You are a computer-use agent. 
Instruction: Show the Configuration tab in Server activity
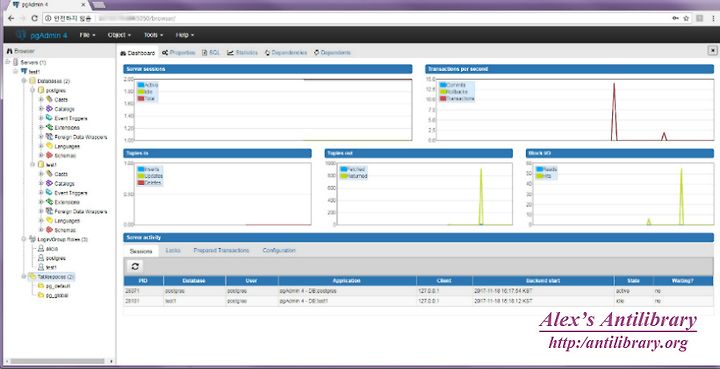point(279,251)
